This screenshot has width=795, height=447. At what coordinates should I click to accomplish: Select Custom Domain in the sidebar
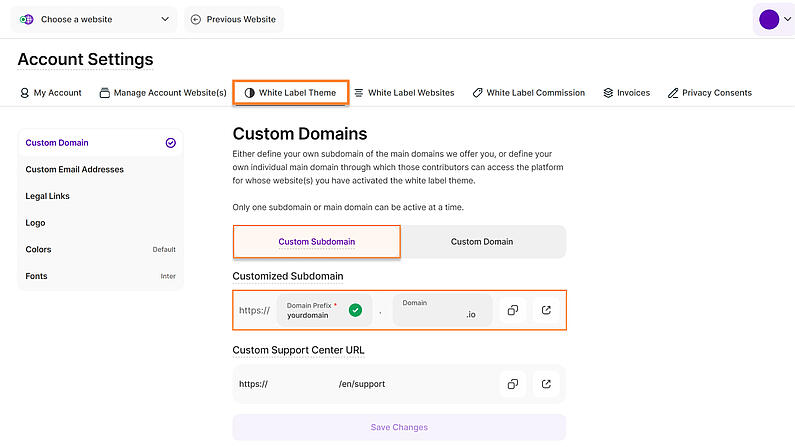click(100, 143)
